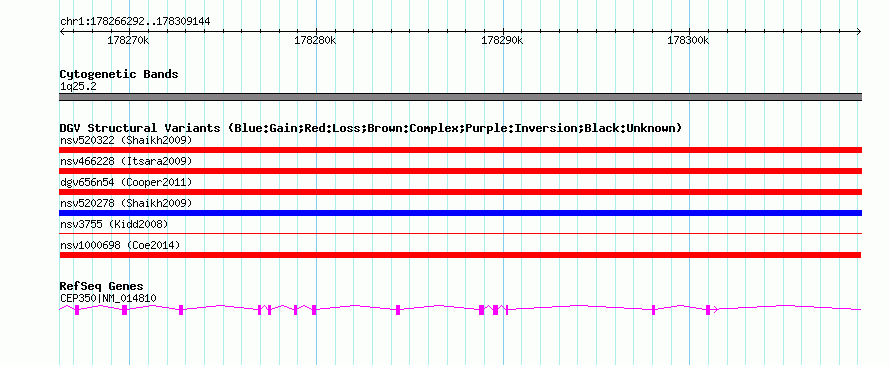Click the chr1:178266292..178309144 coordinate label
Image resolution: width=890 pixels, height=365 pixels.
pos(135,22)
